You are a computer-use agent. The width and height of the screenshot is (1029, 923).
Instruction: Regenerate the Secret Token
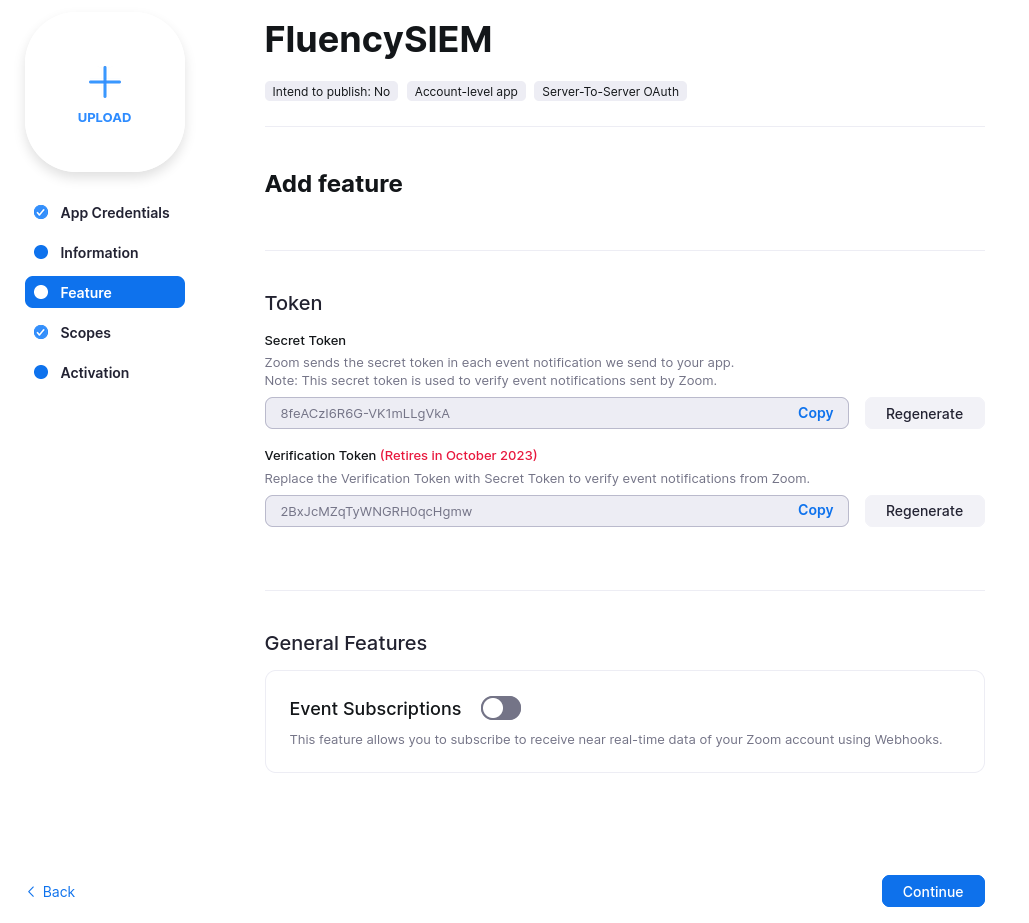[924, 414]
